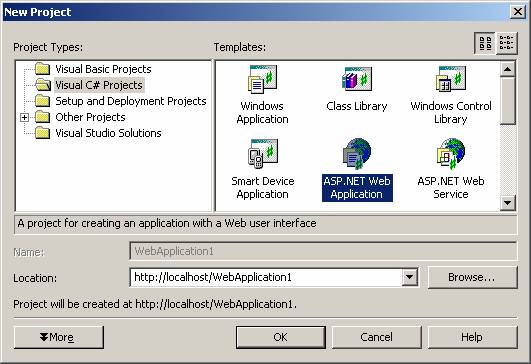Click 'Project will be created at' message

tap(155, 304)
